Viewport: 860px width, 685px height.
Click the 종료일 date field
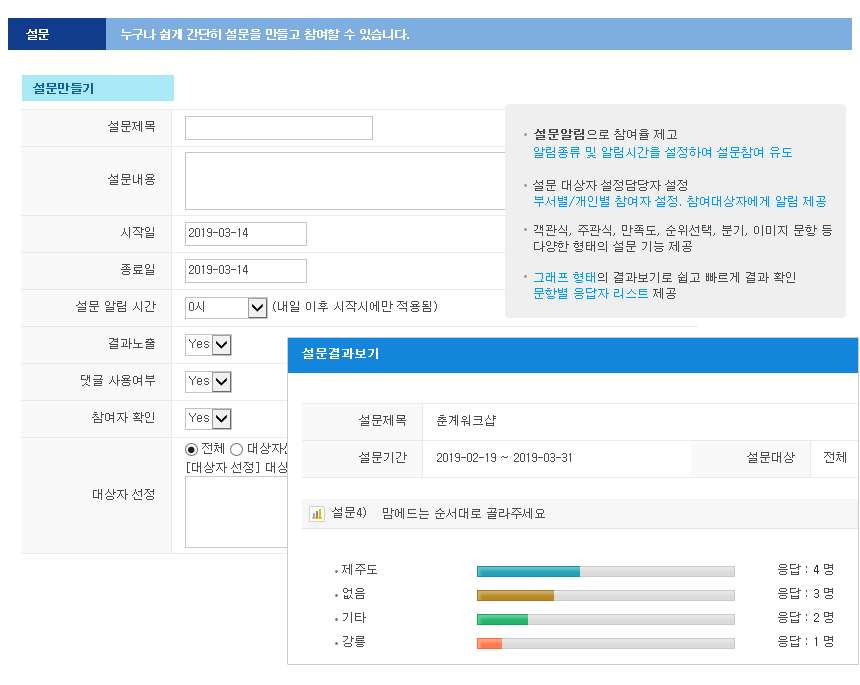pyautogui.click(x=246, y=271)
